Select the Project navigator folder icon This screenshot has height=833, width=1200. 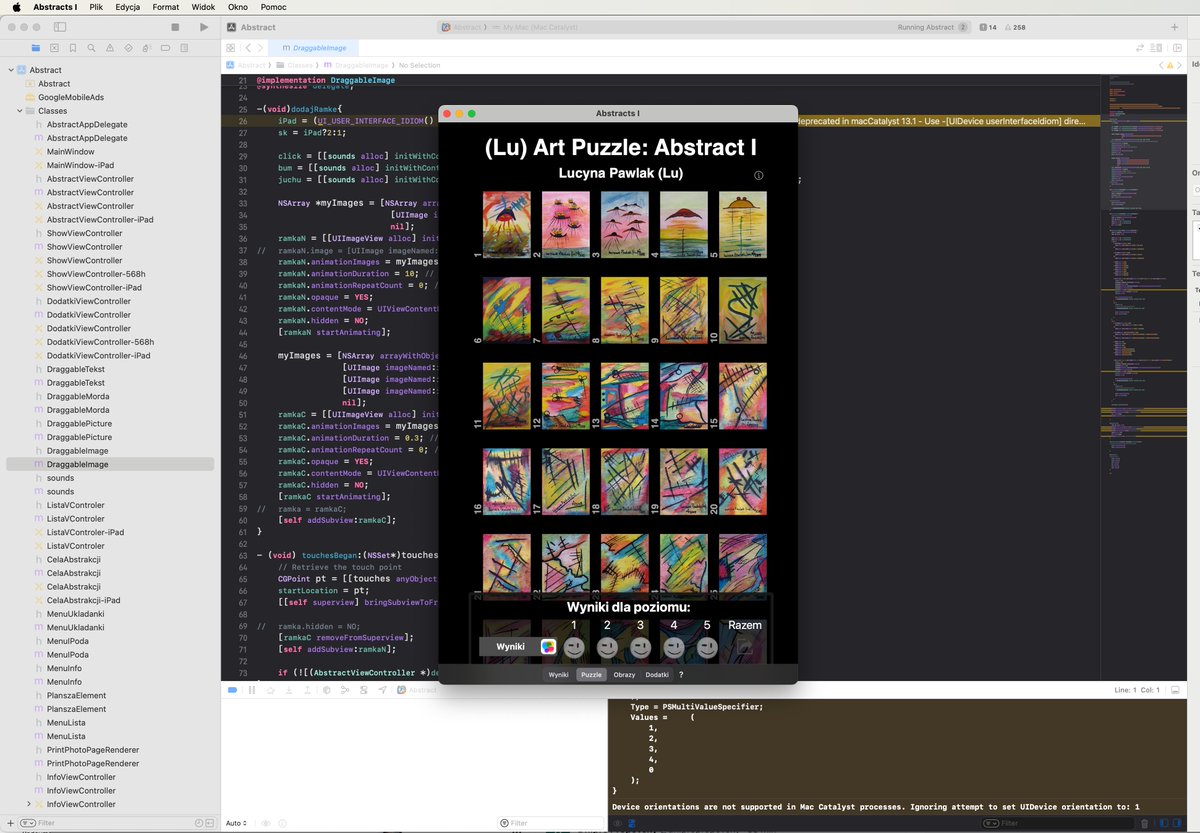pos(36,47)
